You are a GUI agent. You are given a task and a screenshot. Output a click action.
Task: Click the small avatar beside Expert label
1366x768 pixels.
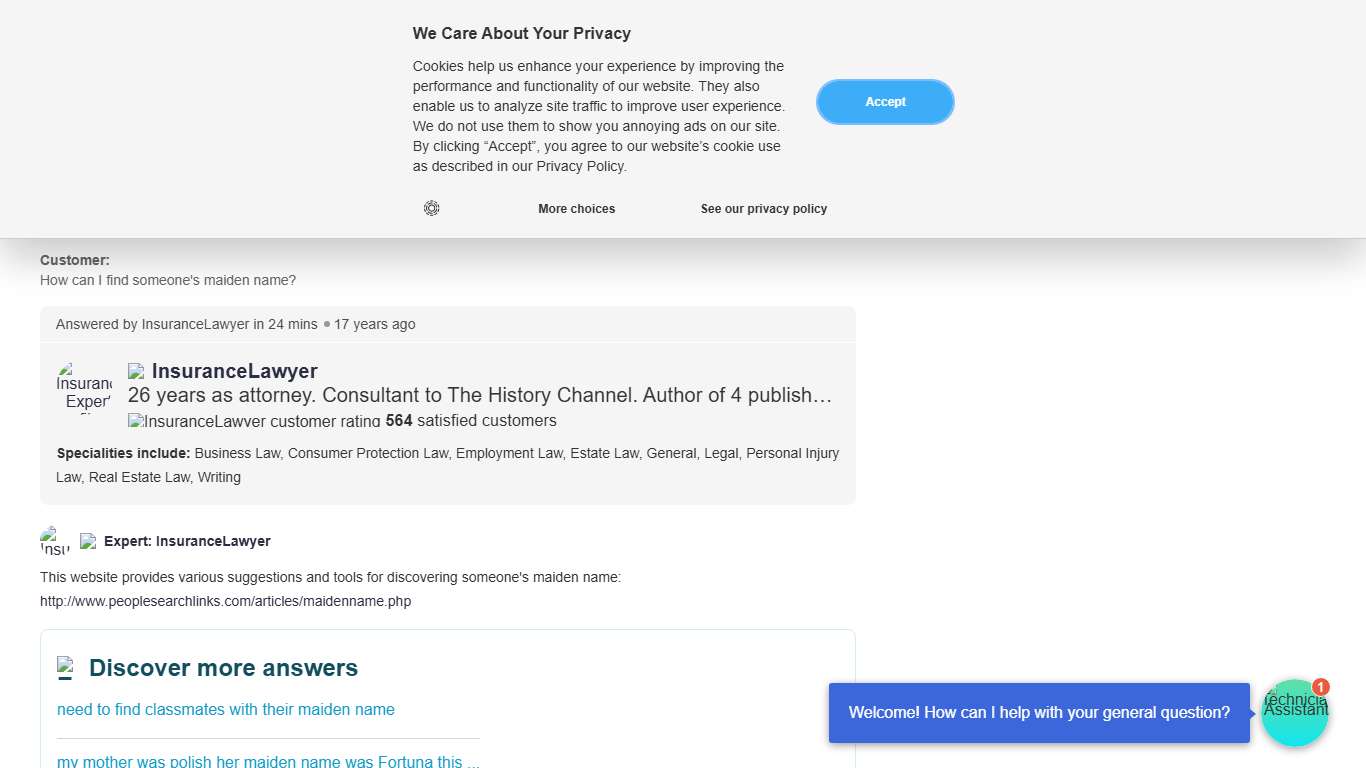(55, 541)
